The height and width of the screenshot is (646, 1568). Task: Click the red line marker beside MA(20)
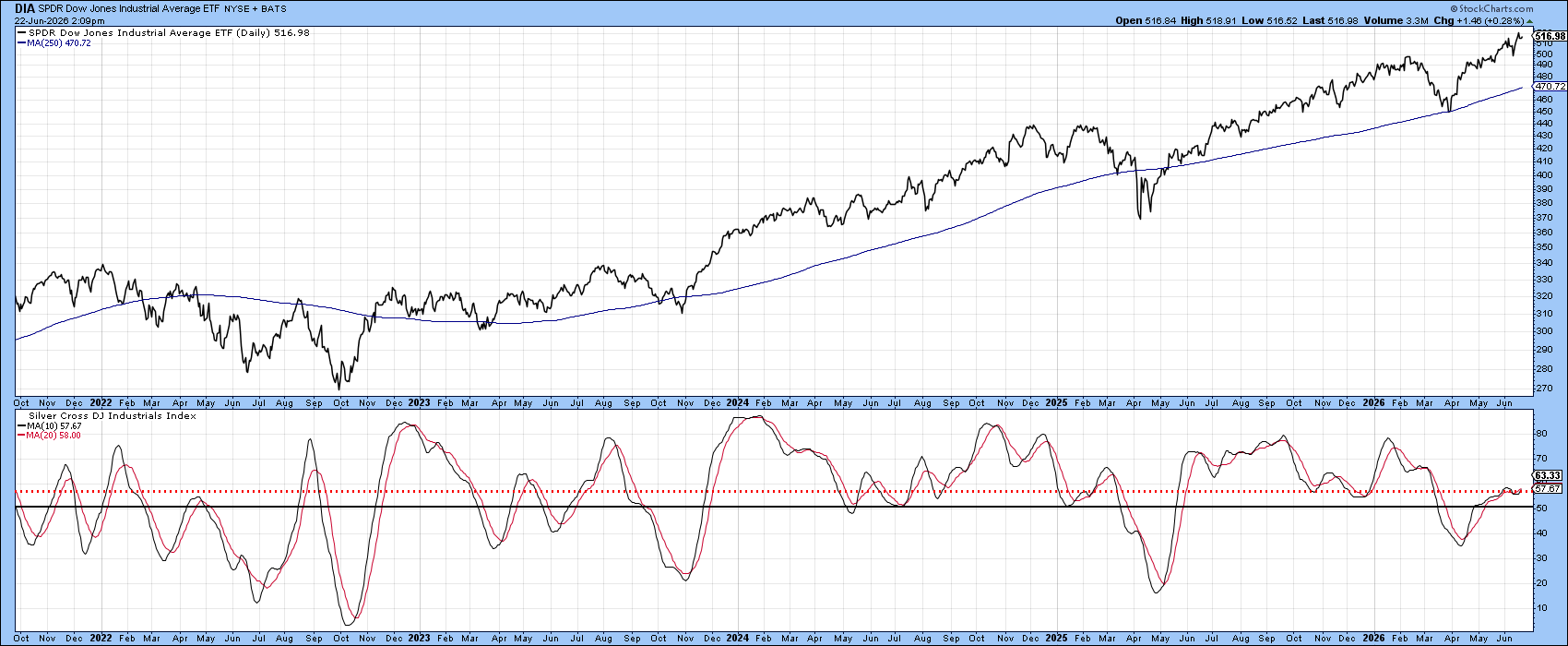point(21,436)
